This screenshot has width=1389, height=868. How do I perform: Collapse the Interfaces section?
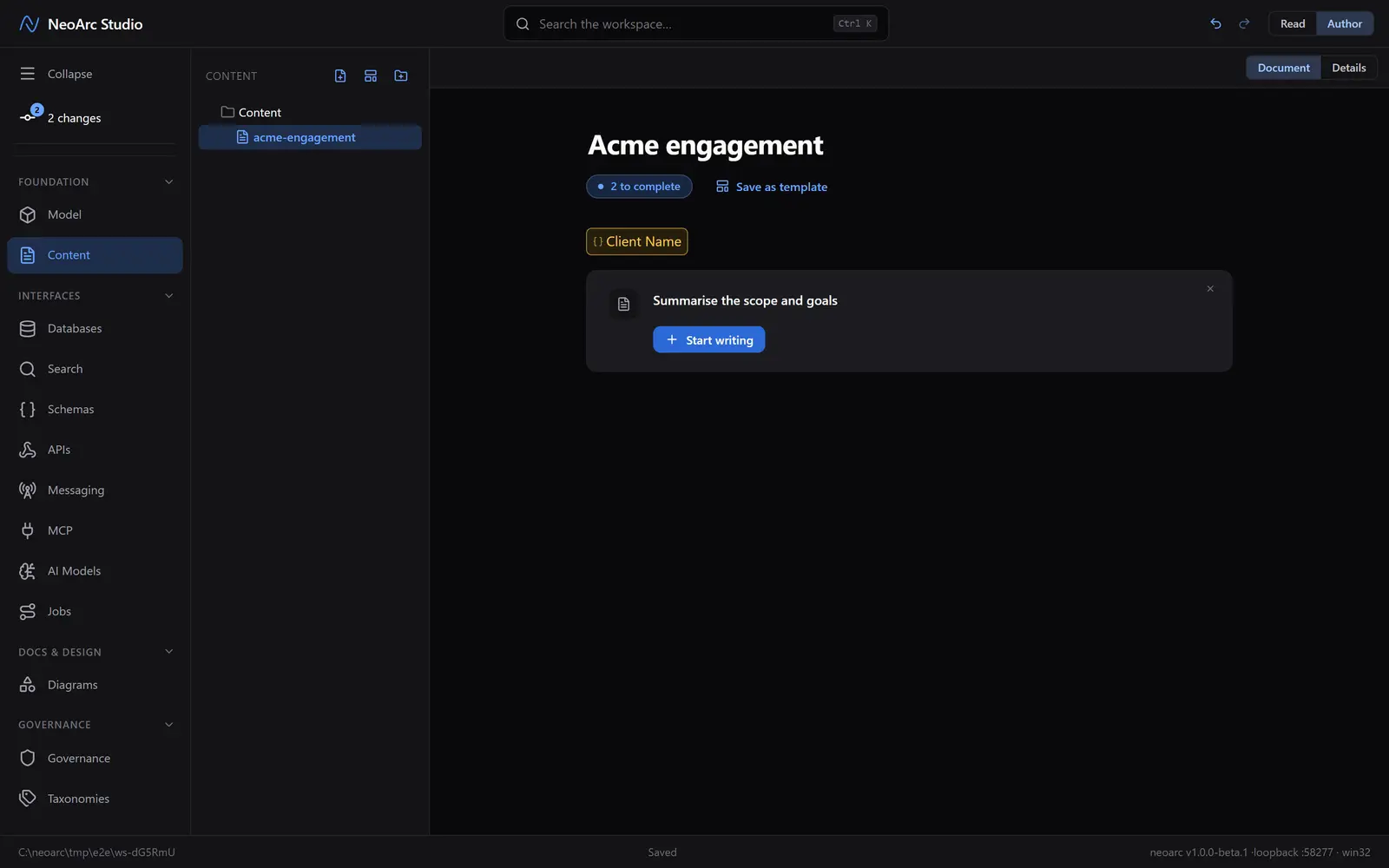[x=169, y=296]
